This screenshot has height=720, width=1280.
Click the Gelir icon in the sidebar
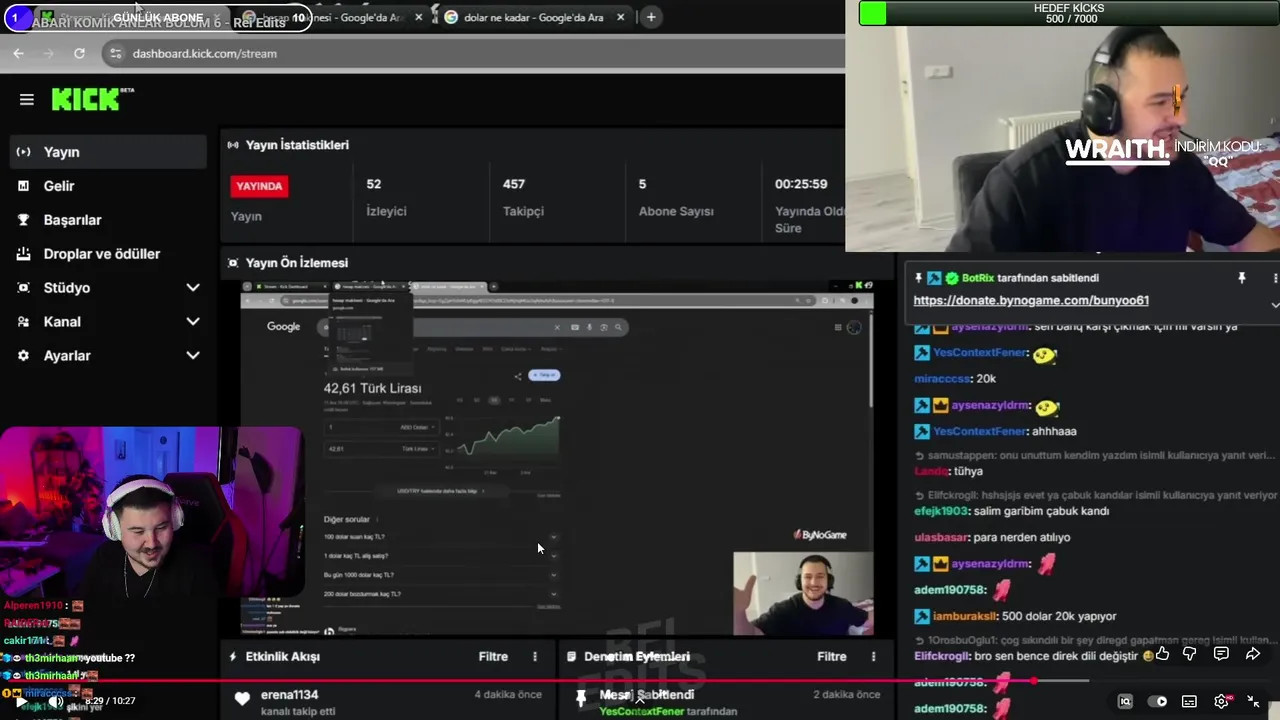pos(23,186)
